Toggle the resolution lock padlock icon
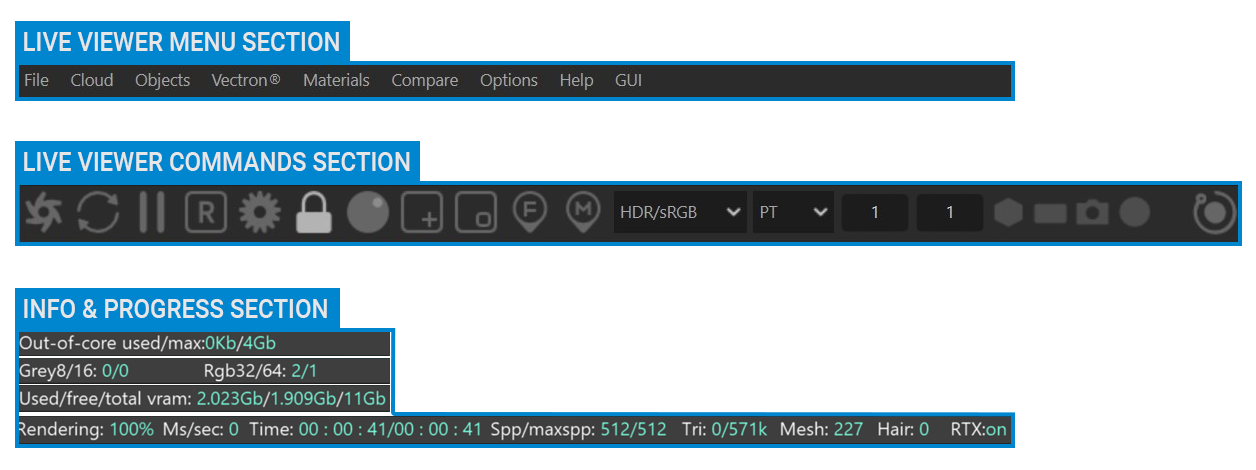Viewport: 1256px width, 470px height. (x=315, y=212)
